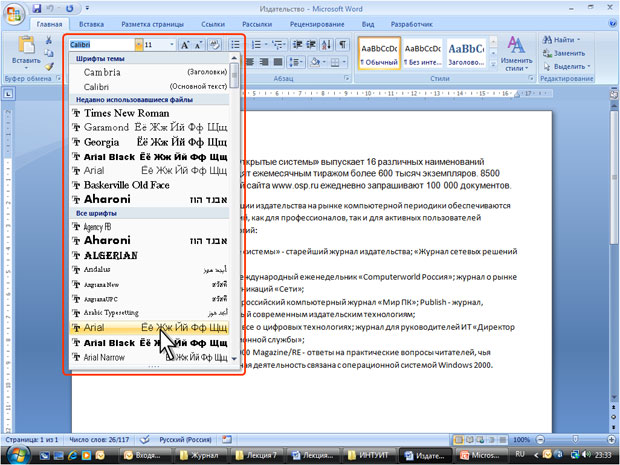Screen dimensions: 620x465
Task: Click the Help question mark icon
Action: (613, 24)
